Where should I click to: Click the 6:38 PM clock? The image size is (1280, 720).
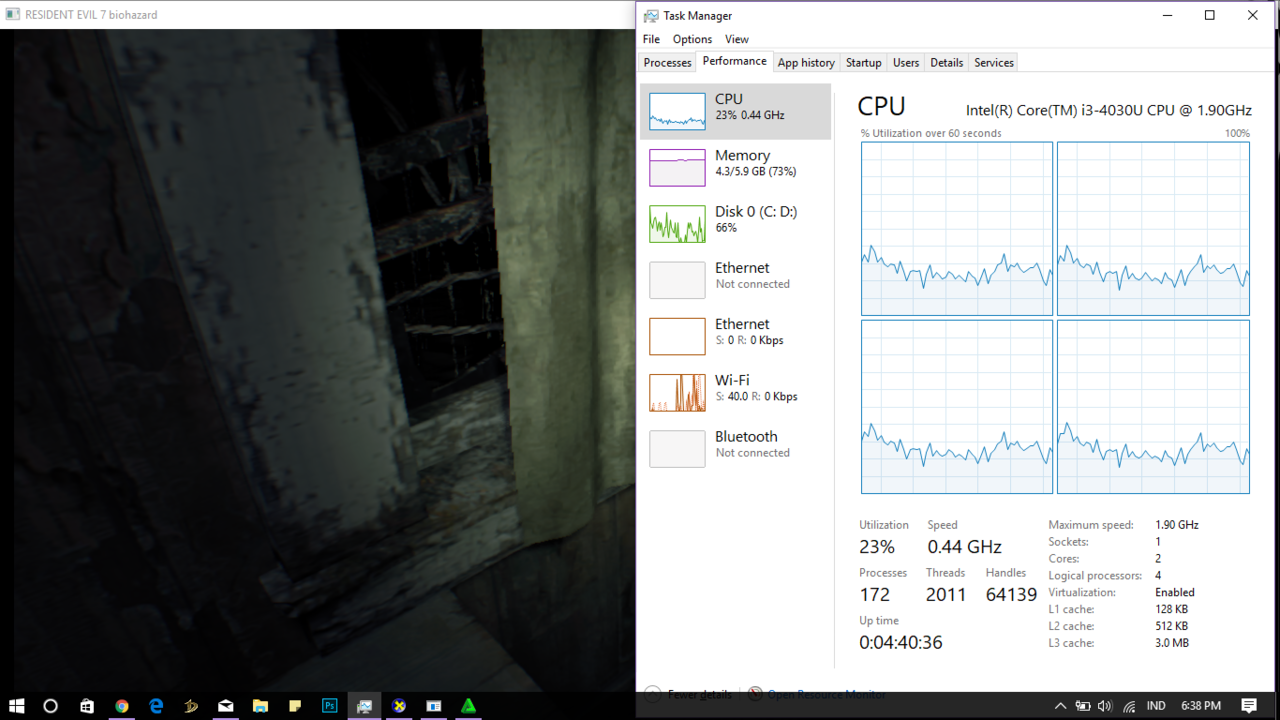pyautogui.click(x=1201, y=706)
